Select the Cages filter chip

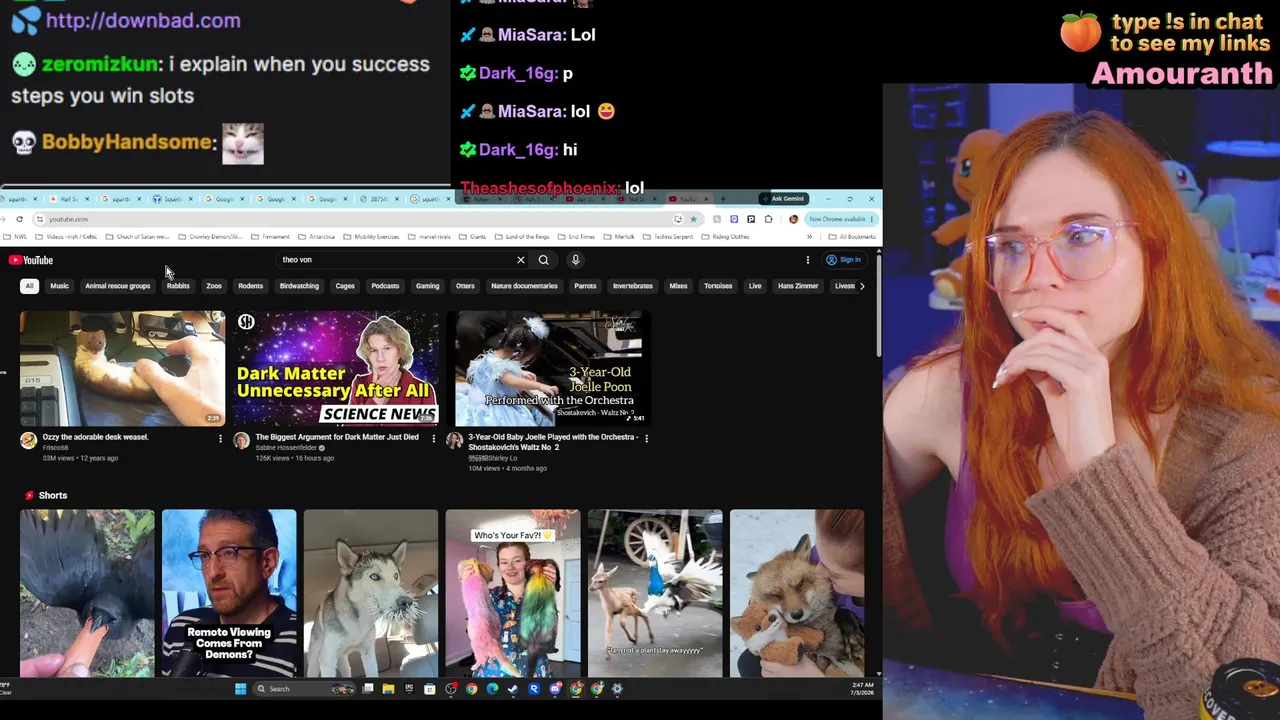[345, 286]
